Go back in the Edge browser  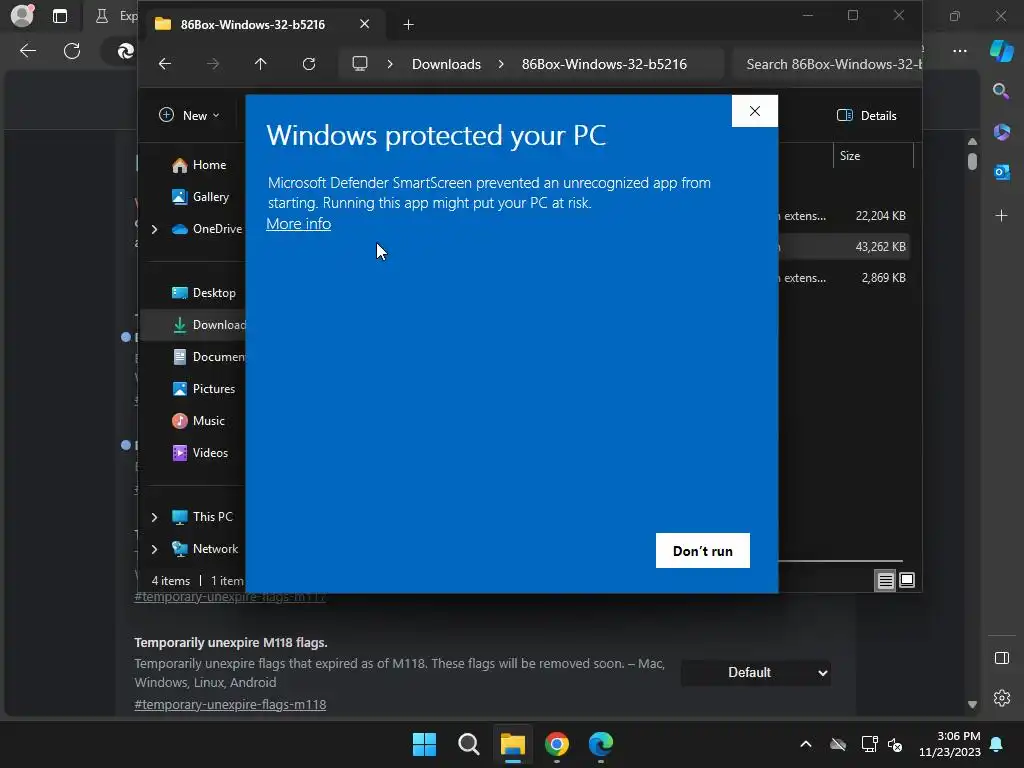pos(27,51)
